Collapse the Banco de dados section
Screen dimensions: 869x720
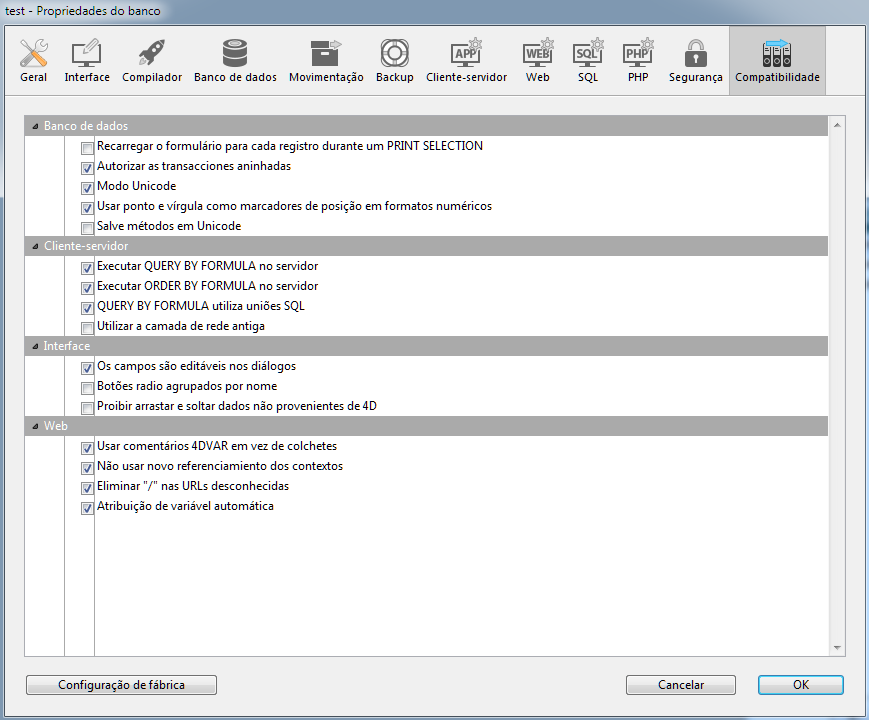[x=35, y=126]
